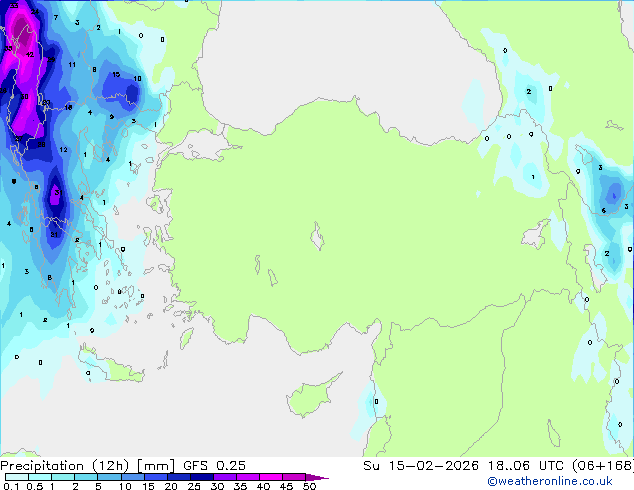The width and height of the screenshot is (634, 490).
Task: Click the '24' precipitation value at top-left
Action: point(35,12)
